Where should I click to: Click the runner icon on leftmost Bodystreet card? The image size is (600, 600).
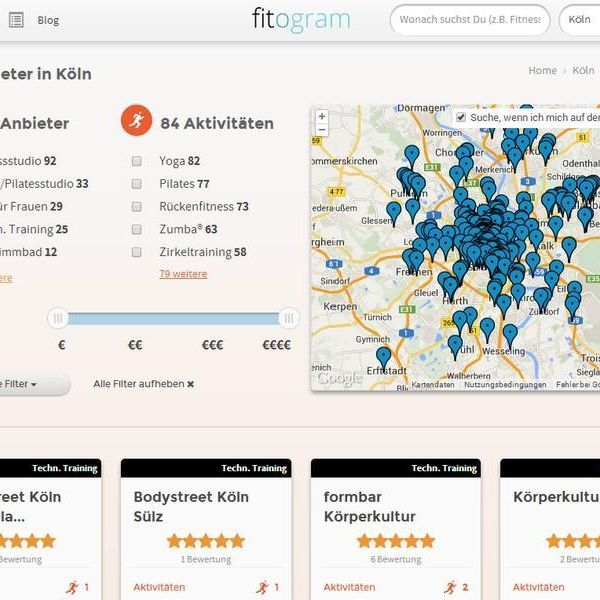pyautogui.click(x=72, y=587)
